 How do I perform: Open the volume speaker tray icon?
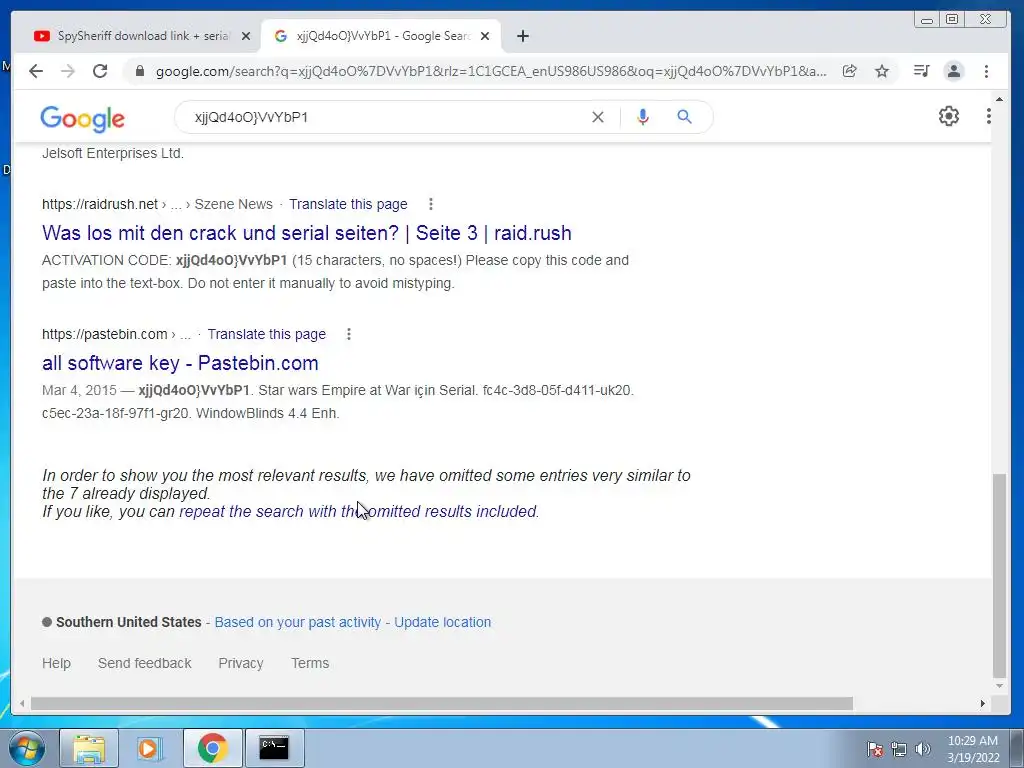[923, 749]
